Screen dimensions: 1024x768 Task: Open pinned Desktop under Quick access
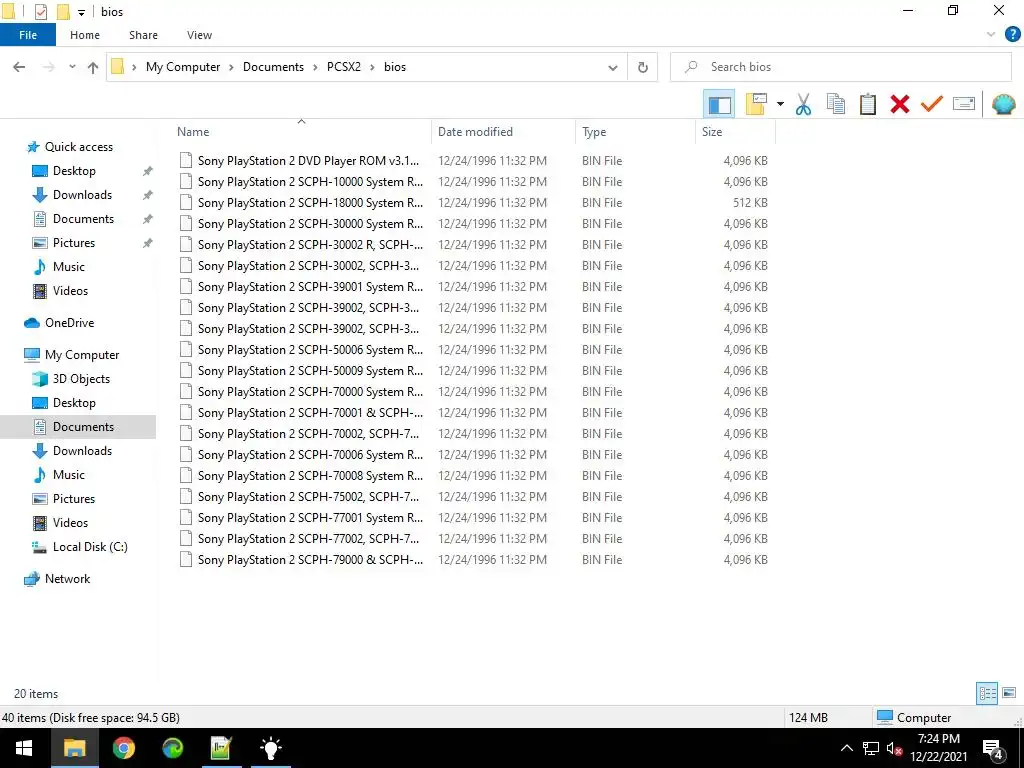tap(74, 171)
